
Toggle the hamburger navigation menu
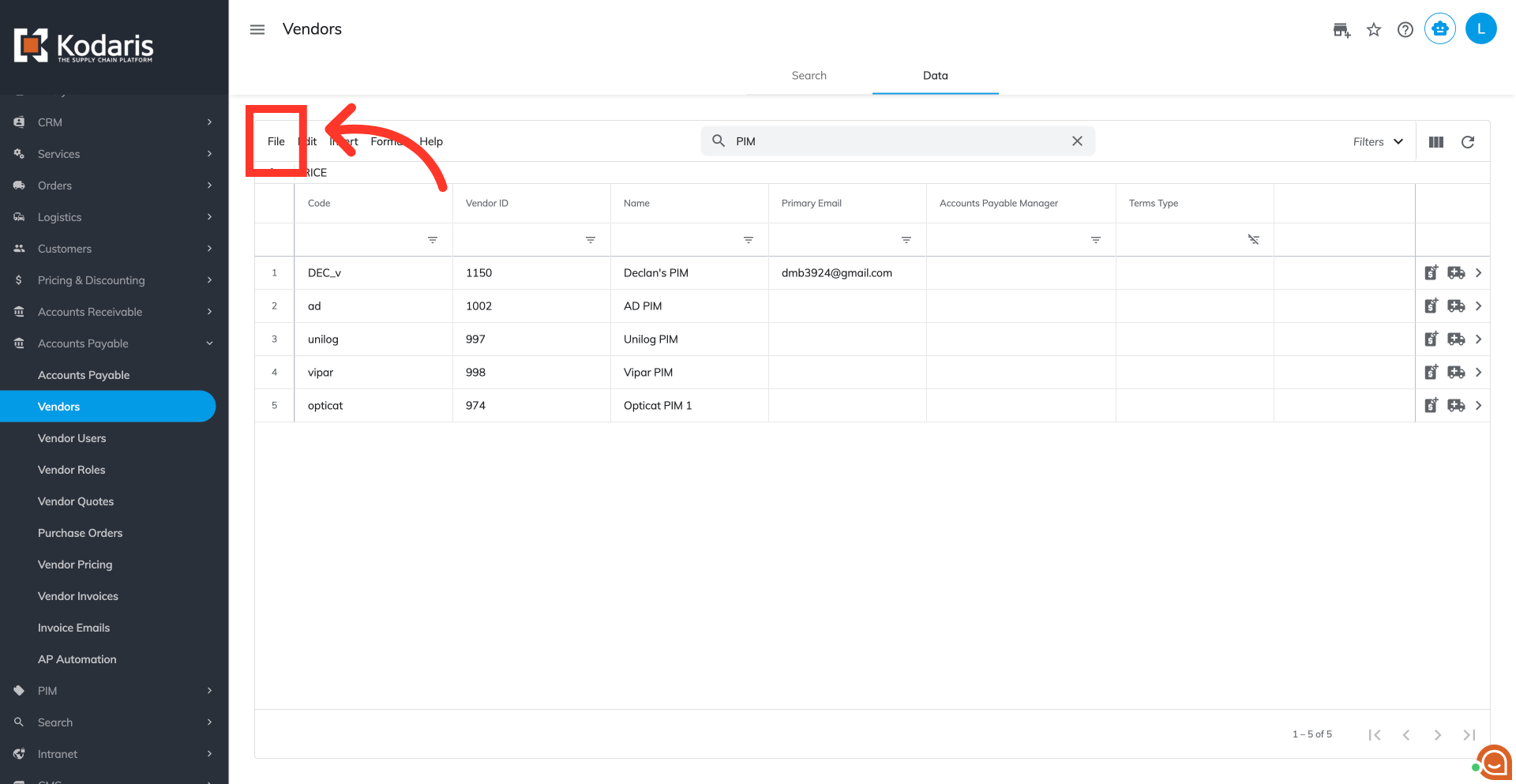tap(257, 29)
